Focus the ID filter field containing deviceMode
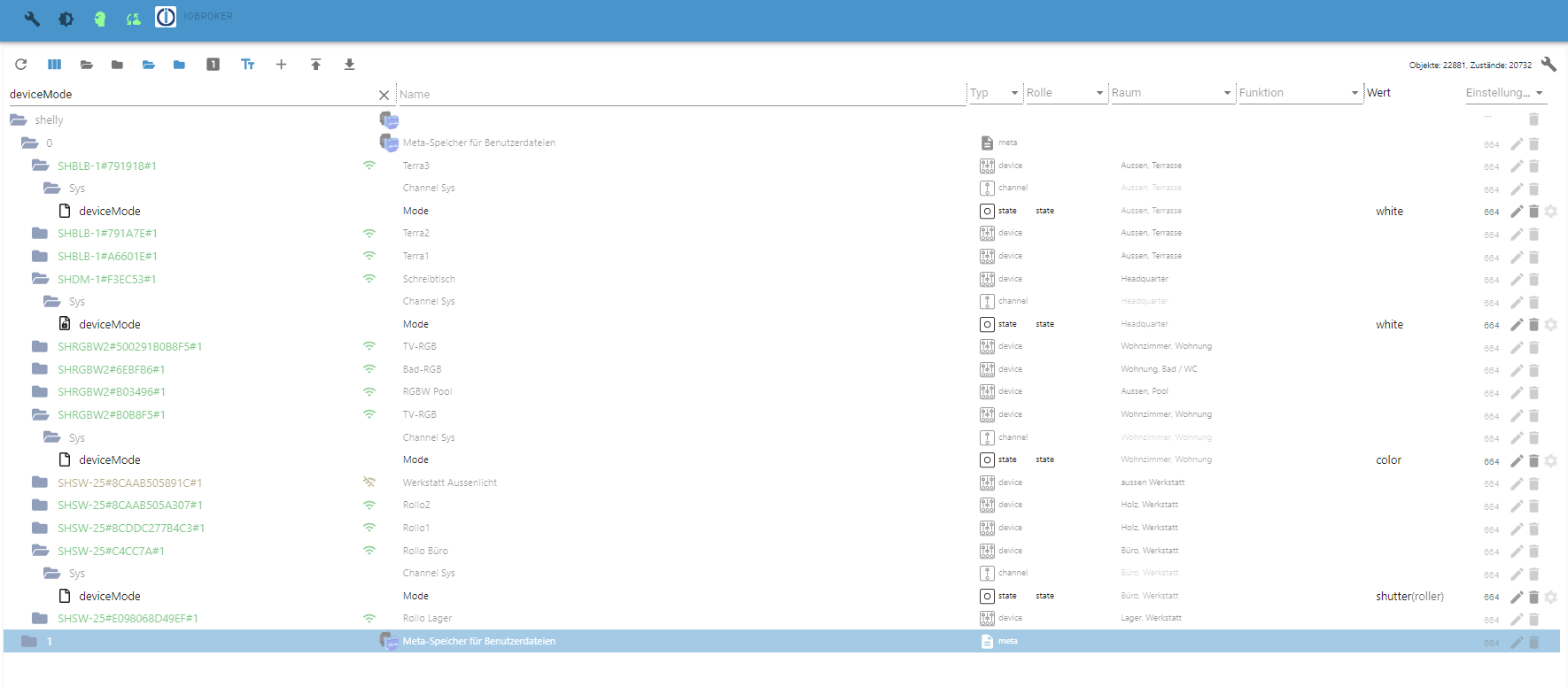Image resolution: width=1568 pixels, height=687 pixels. [192, 95]
